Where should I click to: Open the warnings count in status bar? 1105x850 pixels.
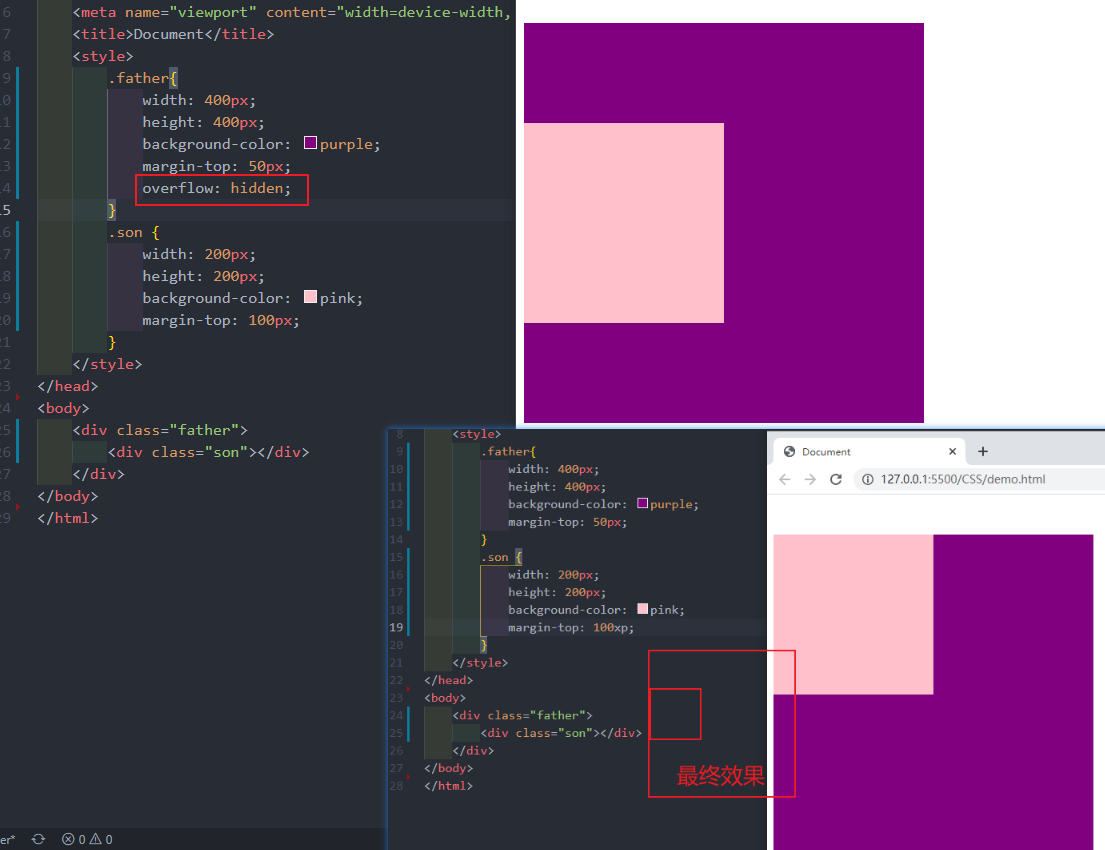pos(102,839)
